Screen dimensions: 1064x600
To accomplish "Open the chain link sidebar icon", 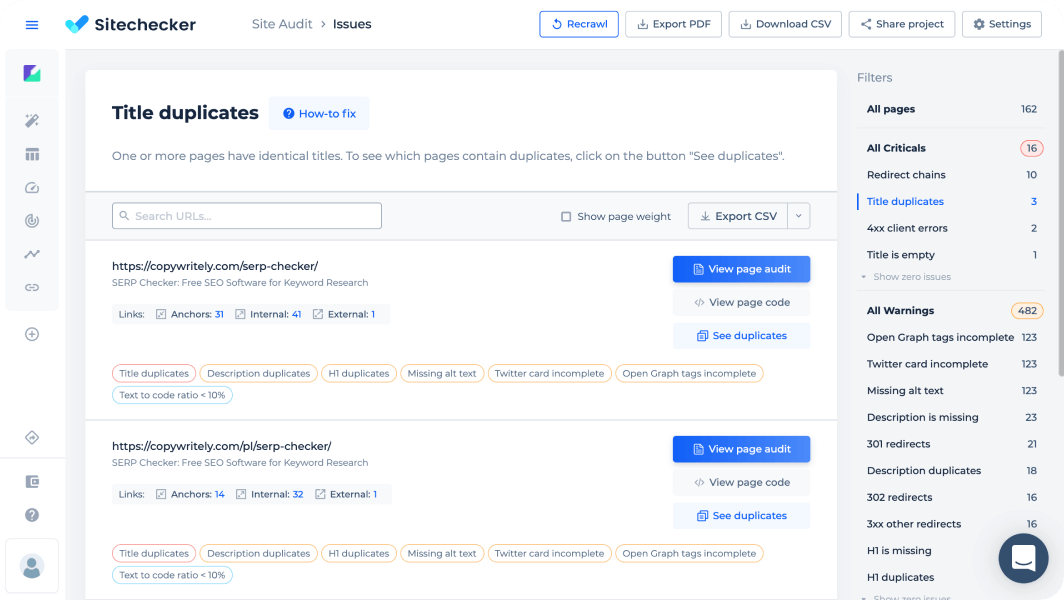I will click(x=32, y=288).
